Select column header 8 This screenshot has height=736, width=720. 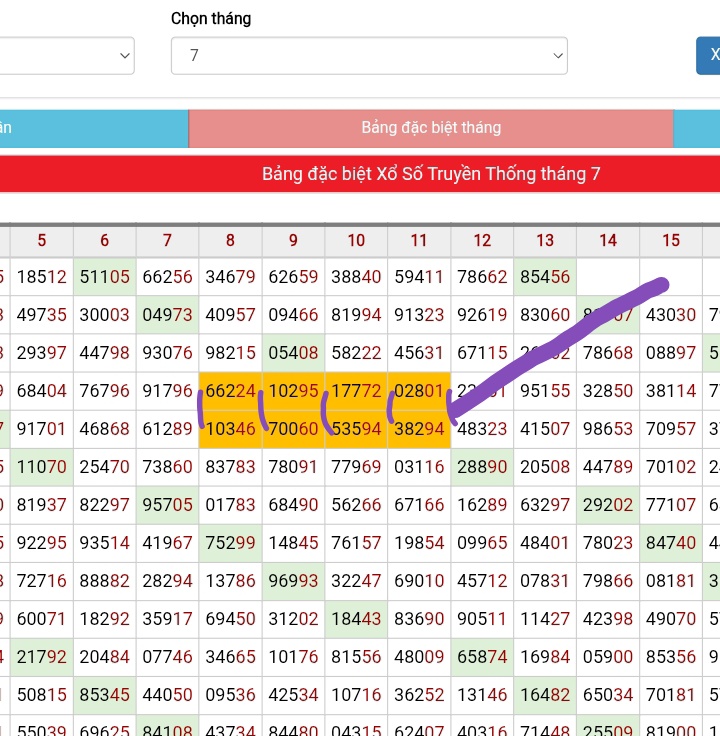tap(230, 240)
